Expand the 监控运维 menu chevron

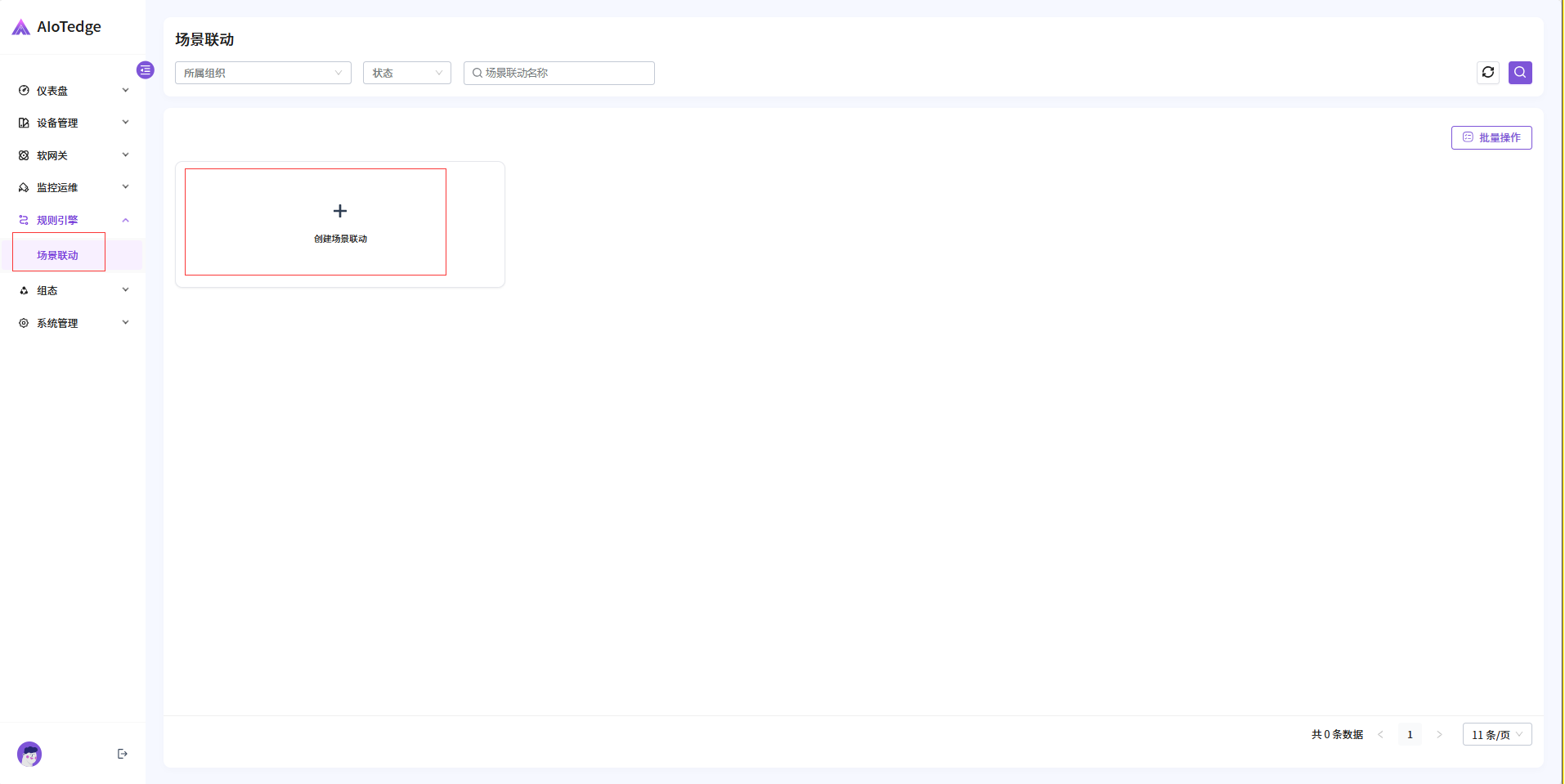(x=125, y=186)
